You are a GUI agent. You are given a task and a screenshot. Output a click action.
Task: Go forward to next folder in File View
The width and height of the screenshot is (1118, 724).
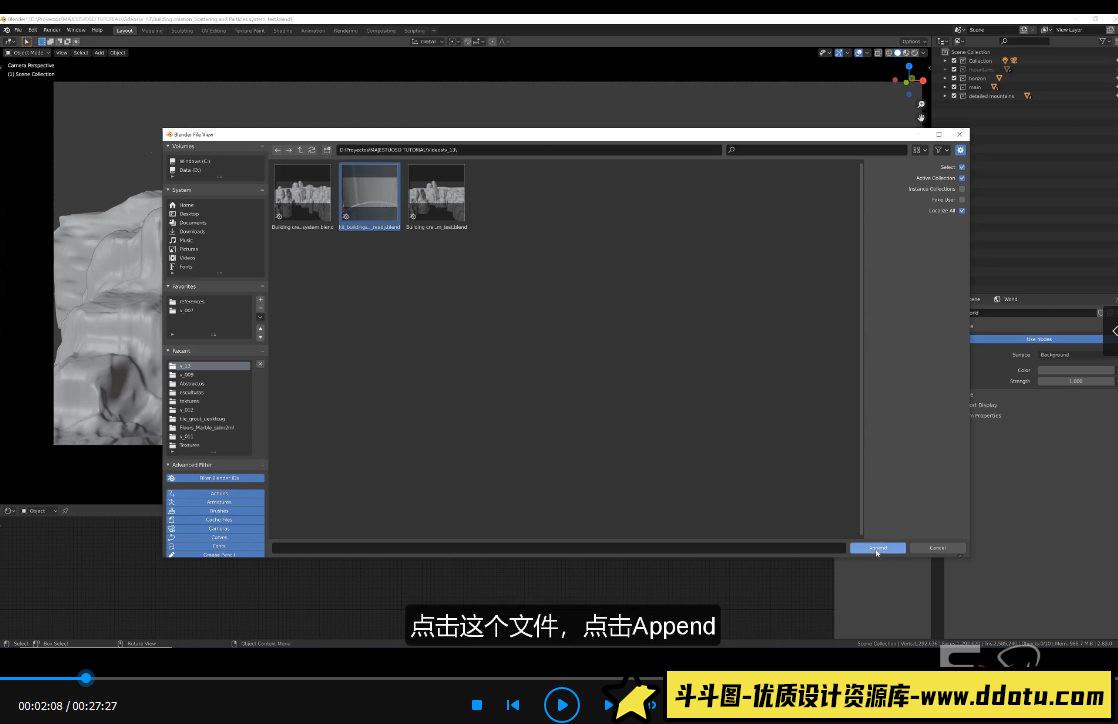coord(289,150)
